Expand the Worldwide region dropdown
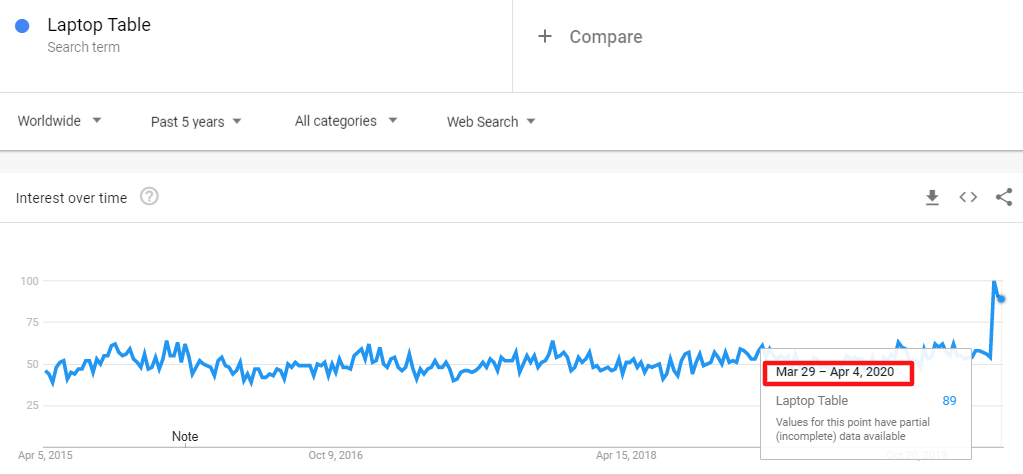1023x474 pixels. (60, 121)
